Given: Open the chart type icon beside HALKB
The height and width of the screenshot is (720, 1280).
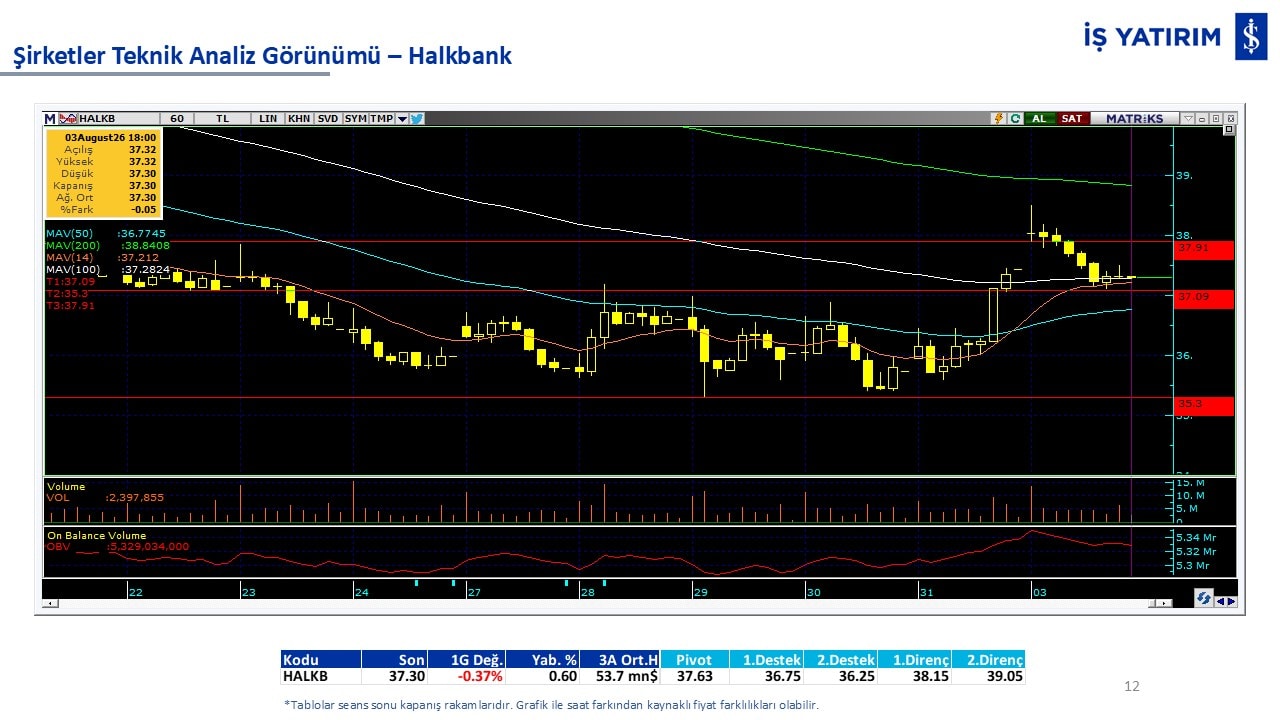Looking at the screenshot, I should point(68,118).
